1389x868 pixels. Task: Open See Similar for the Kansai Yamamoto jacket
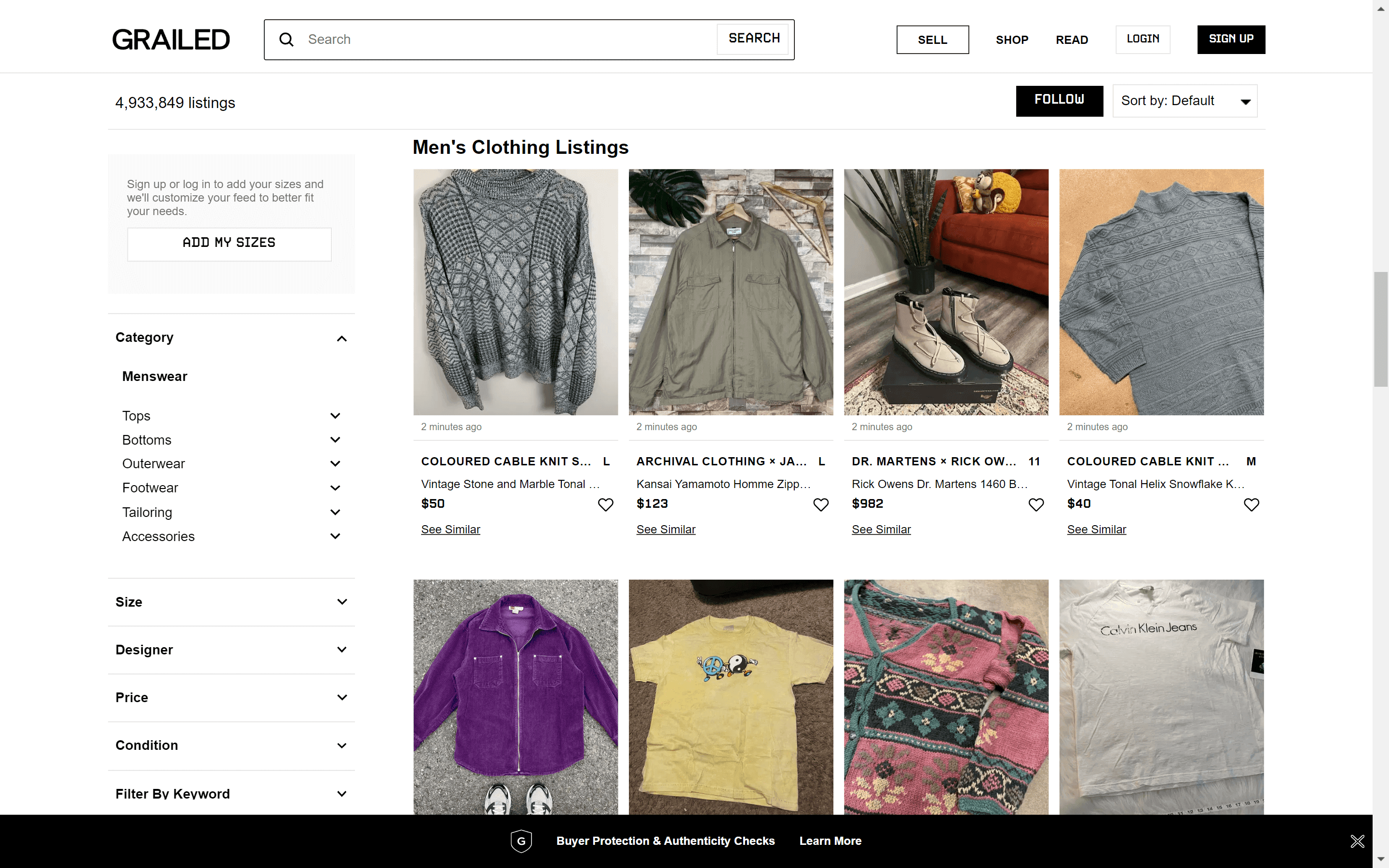(x=666, y=529)
